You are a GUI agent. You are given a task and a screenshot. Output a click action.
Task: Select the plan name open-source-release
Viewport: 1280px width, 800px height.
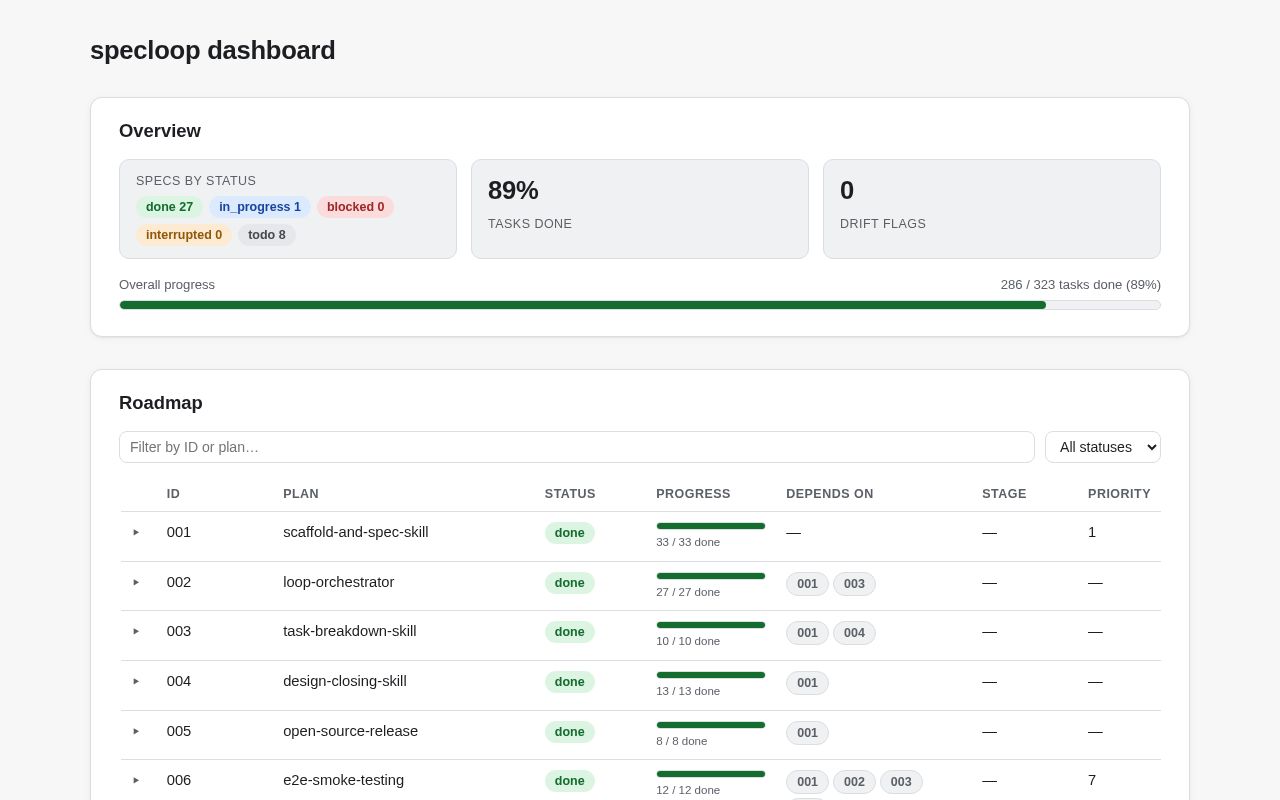click(x=351, y=731)
